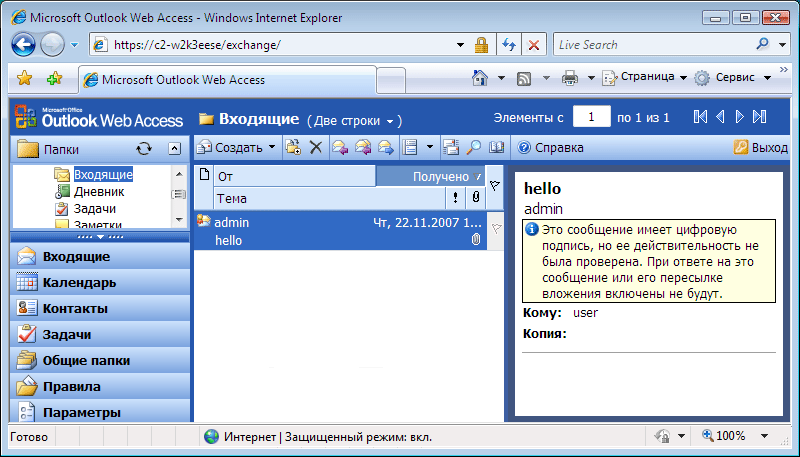Screen dimensions: 800x457
Task: Open the browser Home button
Action: [x=480, y=78]
